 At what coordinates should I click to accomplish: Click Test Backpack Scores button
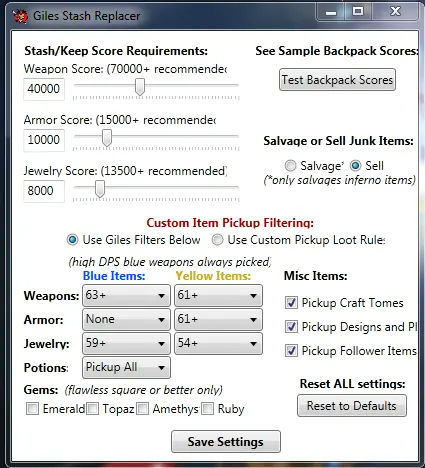pyautogui.click(x=337, y=80)
